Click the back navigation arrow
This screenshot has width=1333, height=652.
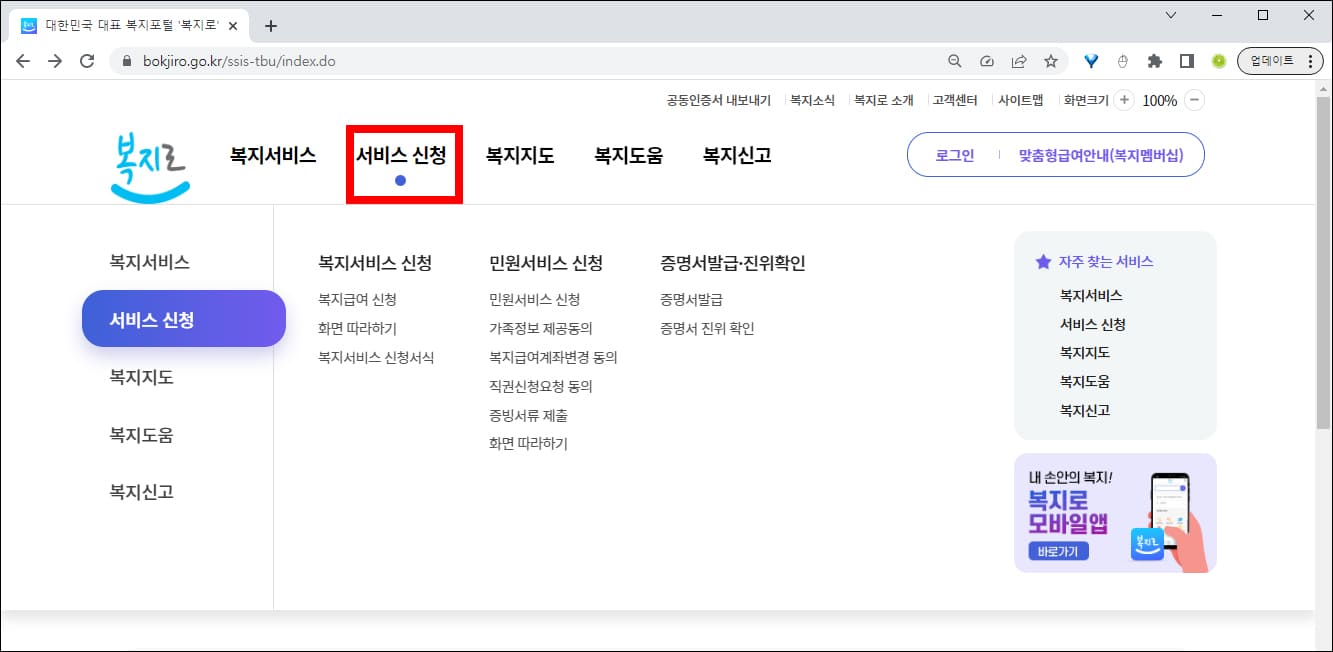pos(23,60)
